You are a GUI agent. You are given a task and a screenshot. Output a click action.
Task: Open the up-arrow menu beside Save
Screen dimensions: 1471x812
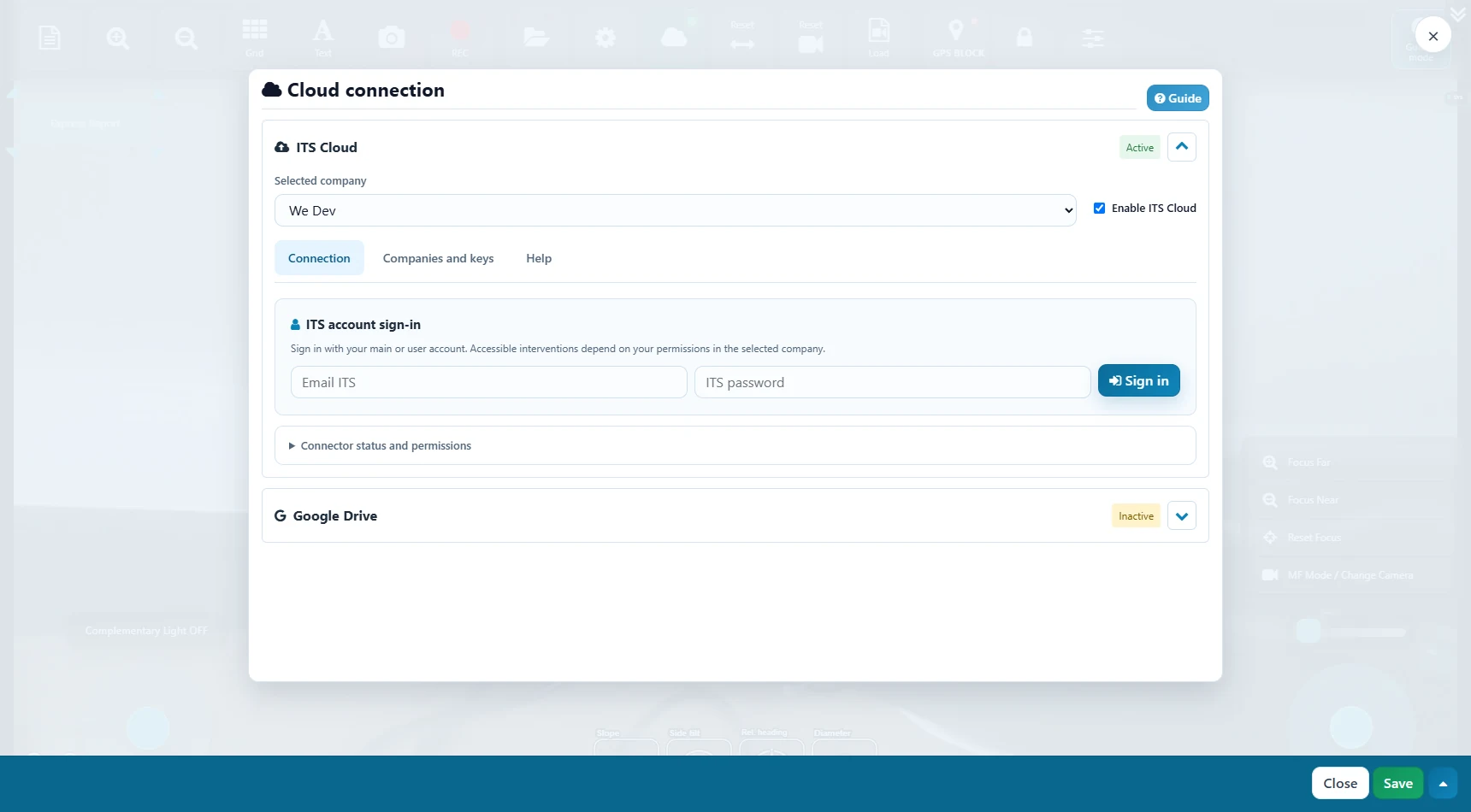coord(1443,784)
